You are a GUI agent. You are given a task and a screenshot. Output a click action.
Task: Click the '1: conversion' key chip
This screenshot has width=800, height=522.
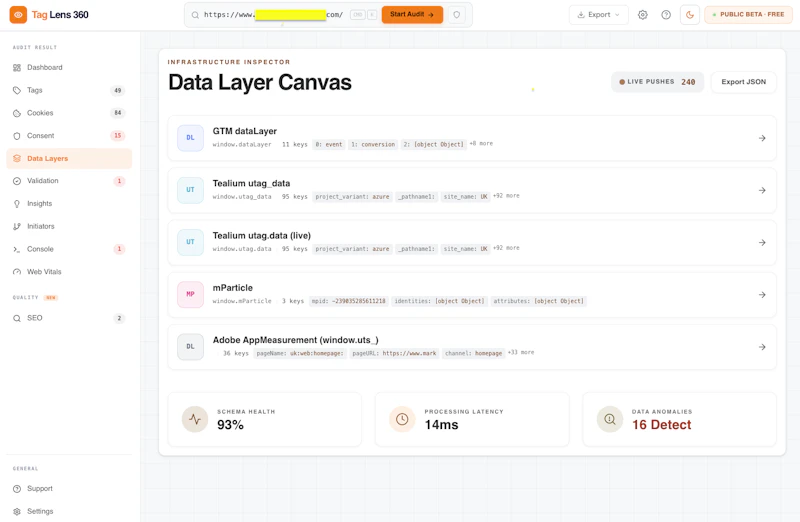pyautogui.click(x=373, y=144)
